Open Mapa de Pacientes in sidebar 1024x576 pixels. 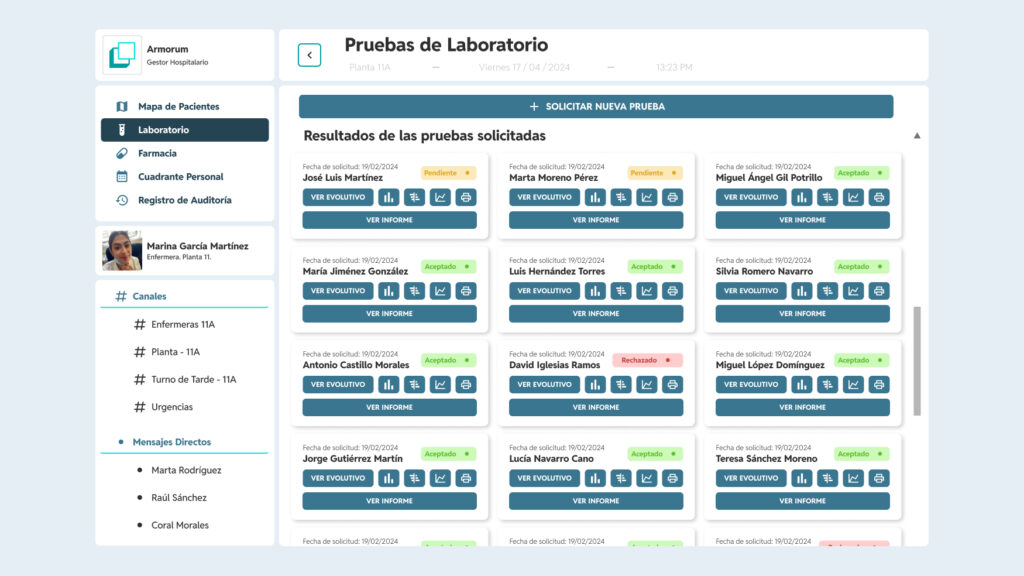(x=185, y=106)
